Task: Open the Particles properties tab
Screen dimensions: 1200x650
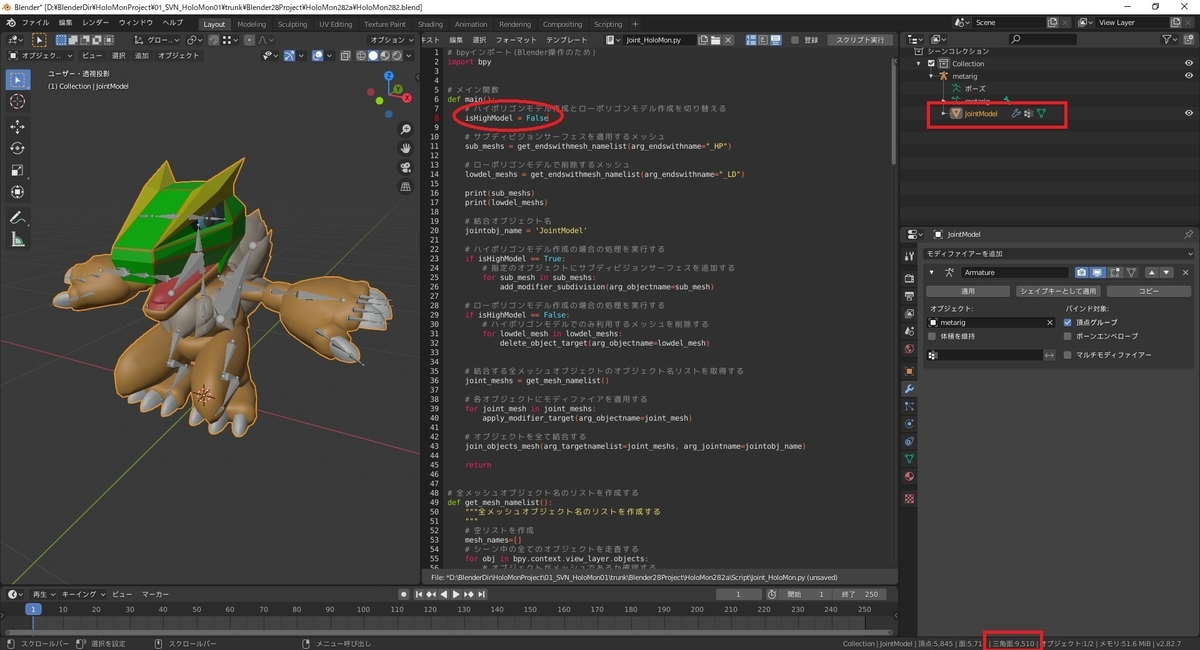Action: pos(909,406)
